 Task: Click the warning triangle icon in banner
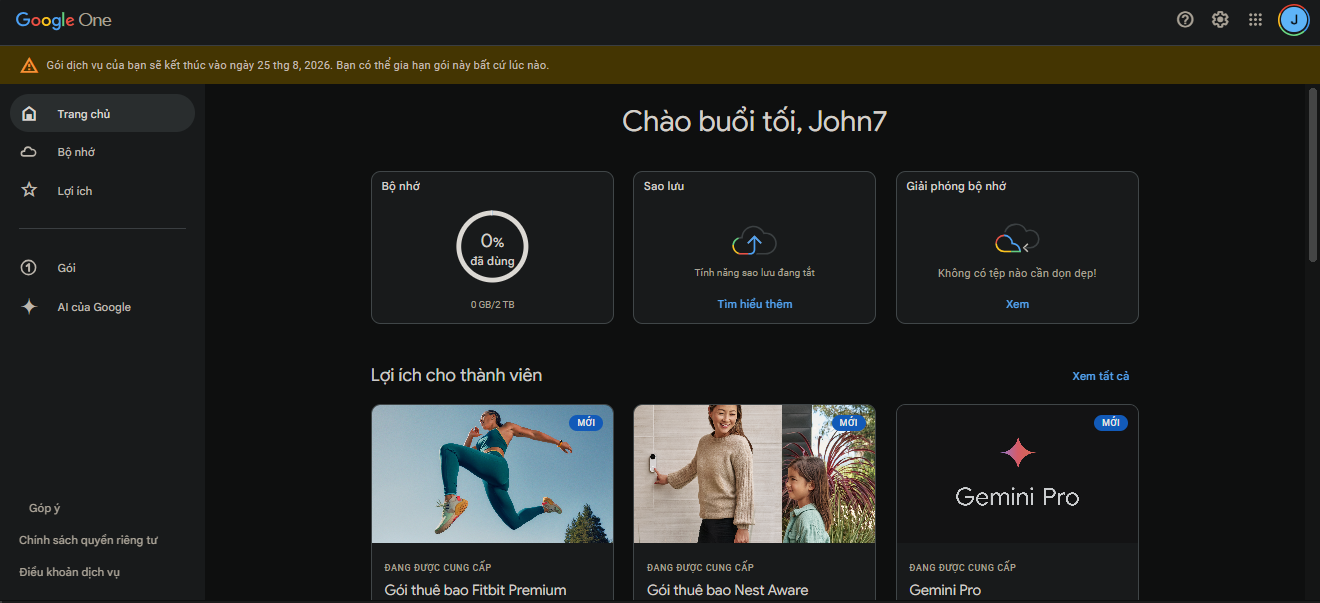click(x=29, y=65)
